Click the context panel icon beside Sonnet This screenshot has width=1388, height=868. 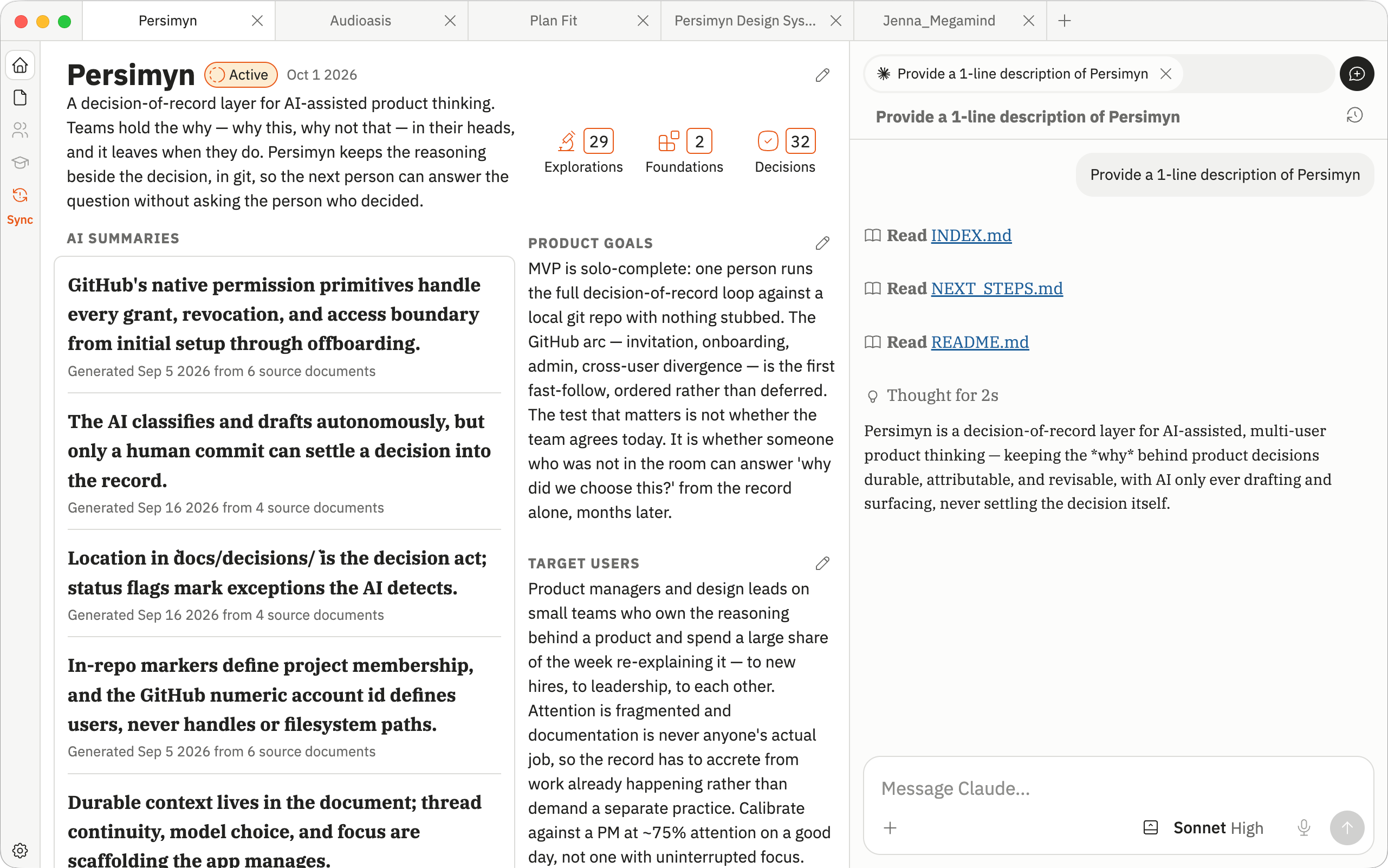tap(1150, 827)
